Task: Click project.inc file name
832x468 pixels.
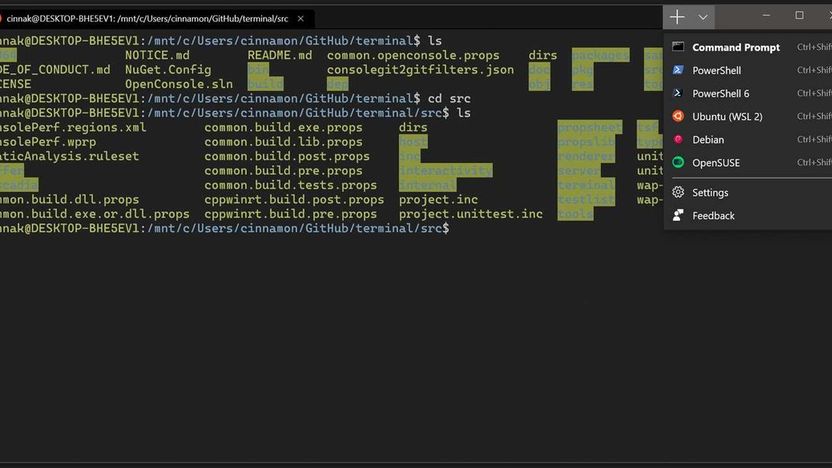Action: pos(438,200)
